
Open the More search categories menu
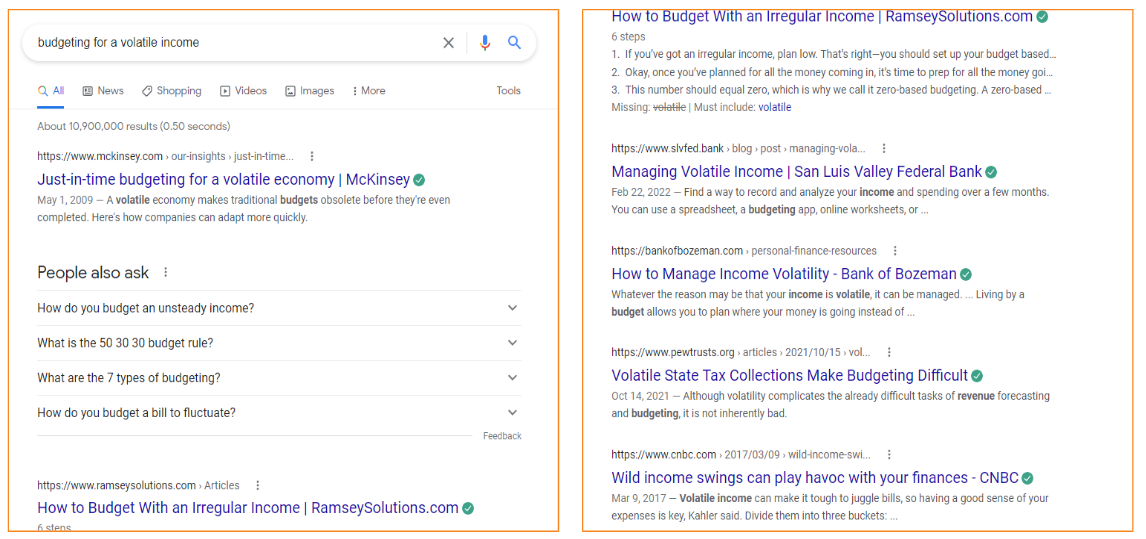click(x=368, y=91)
